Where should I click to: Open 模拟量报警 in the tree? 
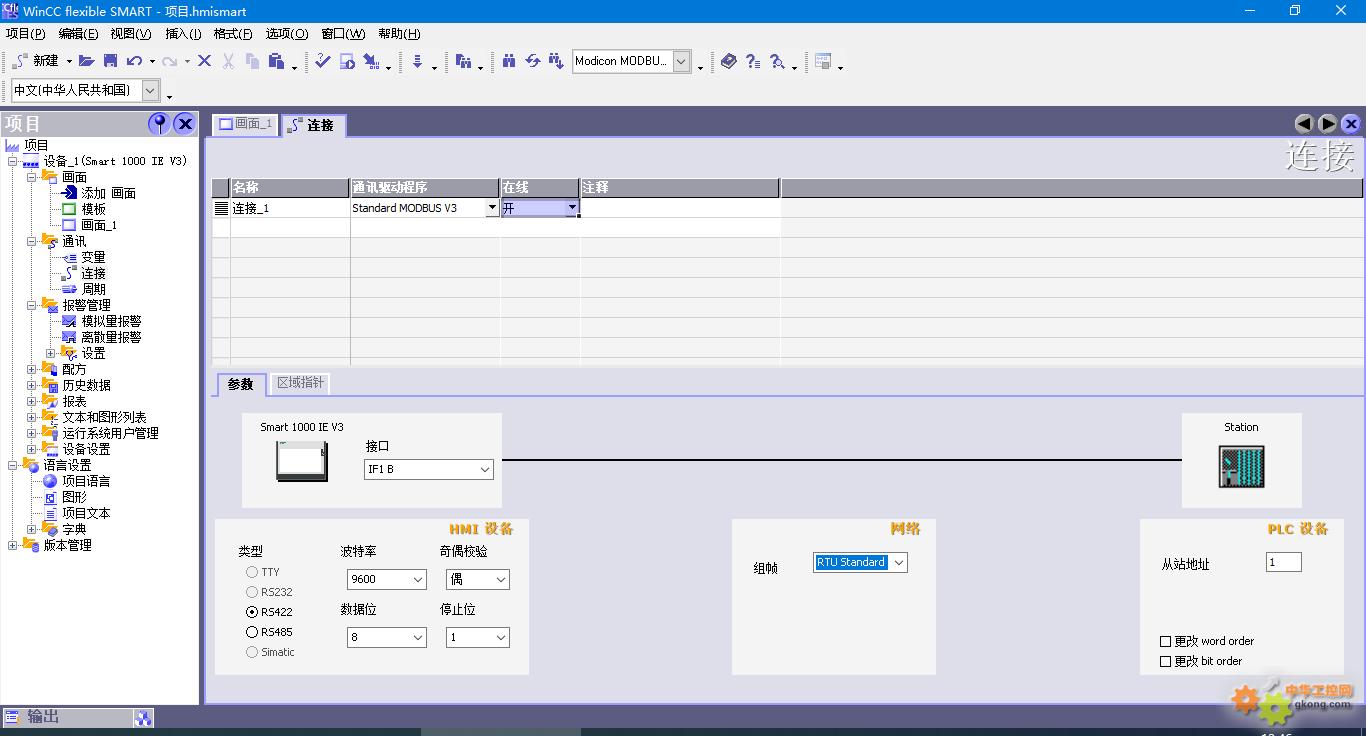click(x=111, y=321)
